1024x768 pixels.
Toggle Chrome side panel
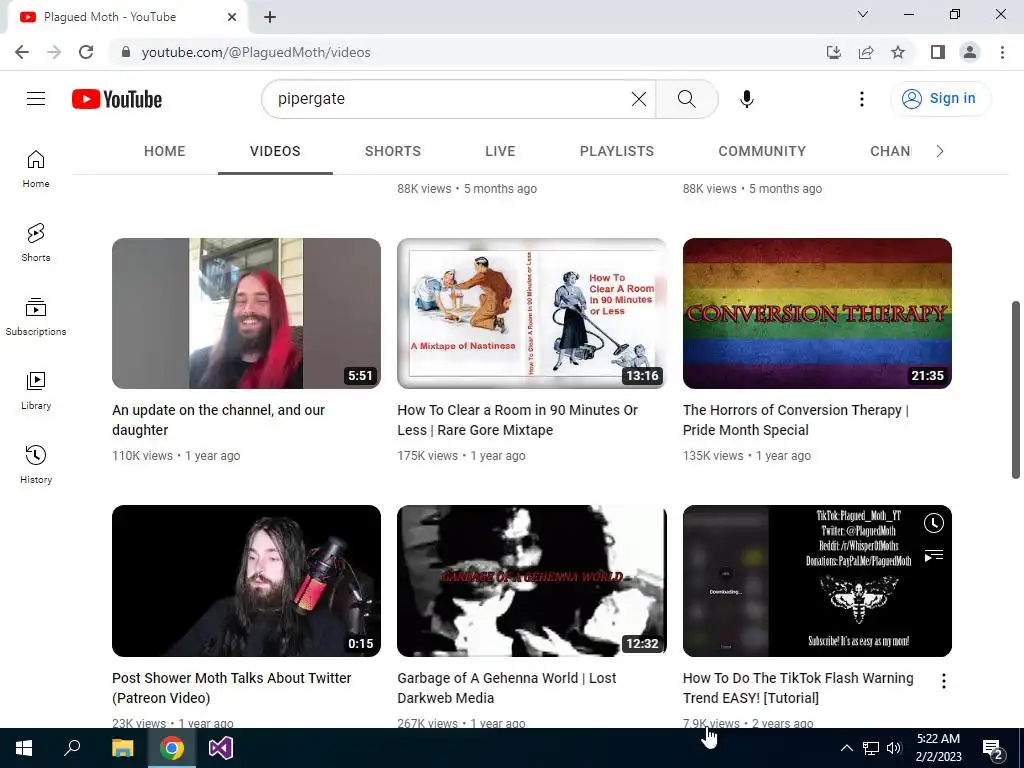(x=938, y=52)
